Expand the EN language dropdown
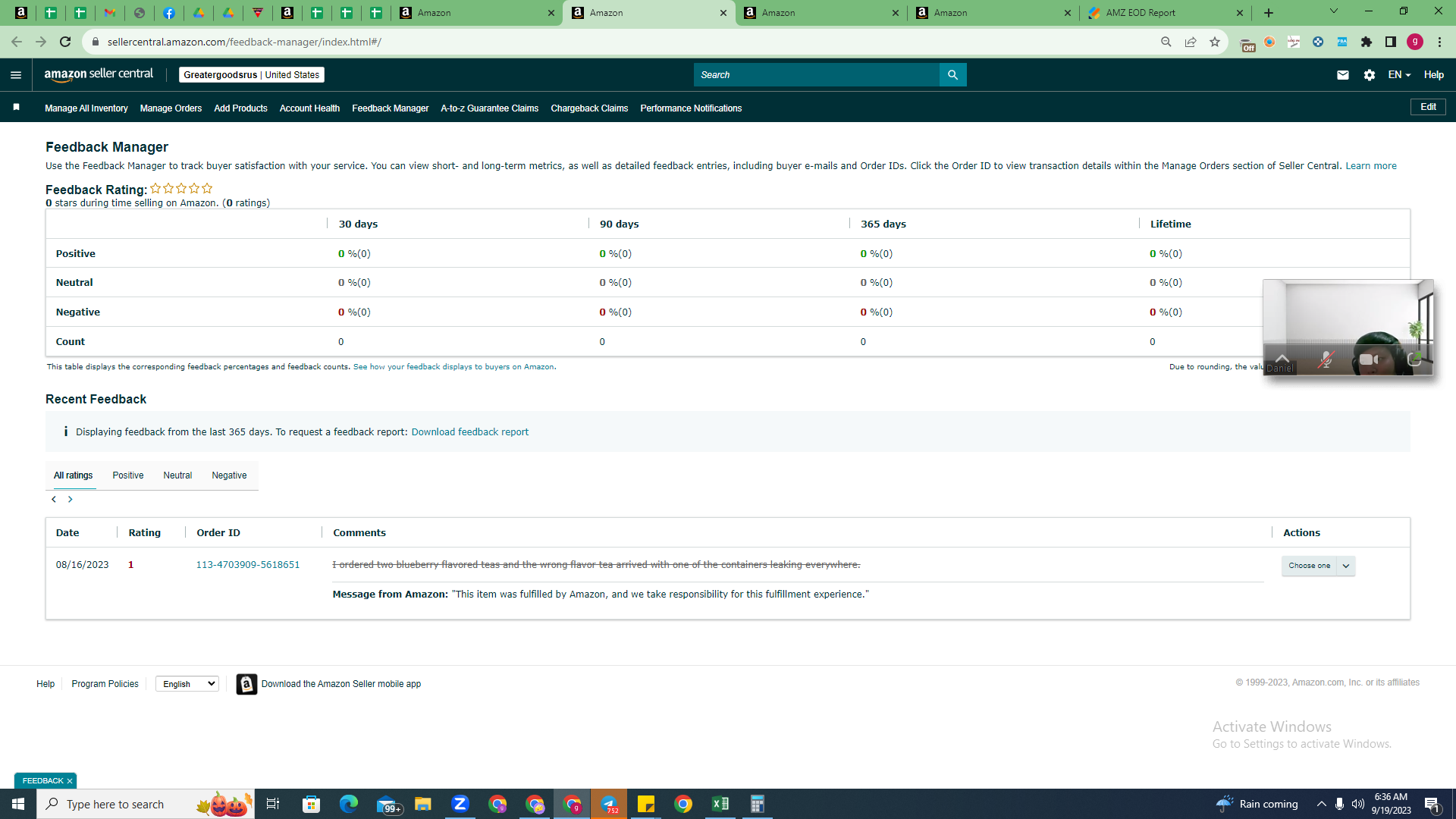 (1399, 75)
